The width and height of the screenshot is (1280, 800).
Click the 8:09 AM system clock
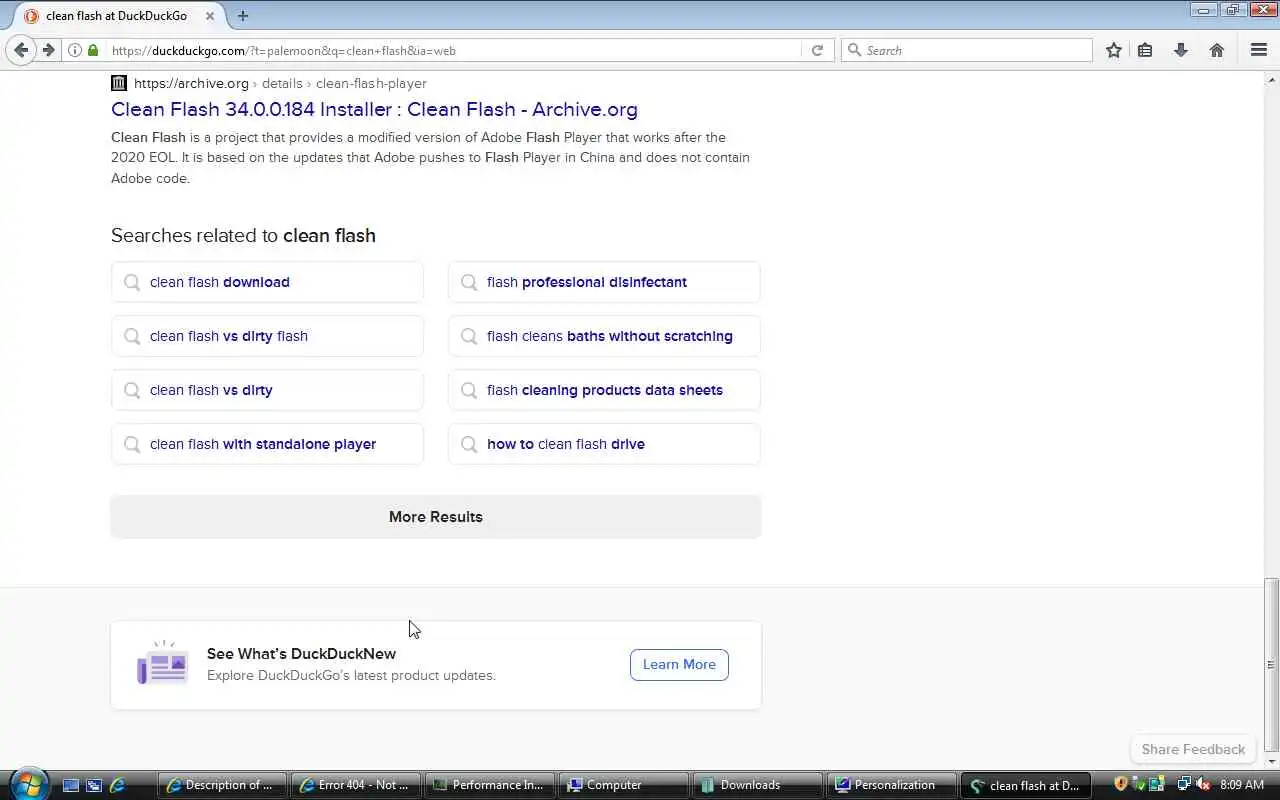pos(1242,785)
